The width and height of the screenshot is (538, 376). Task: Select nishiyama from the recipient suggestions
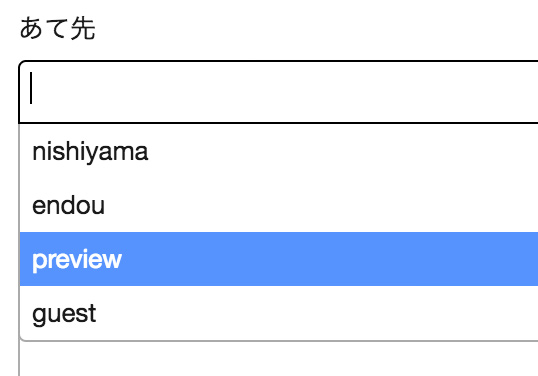279,151
